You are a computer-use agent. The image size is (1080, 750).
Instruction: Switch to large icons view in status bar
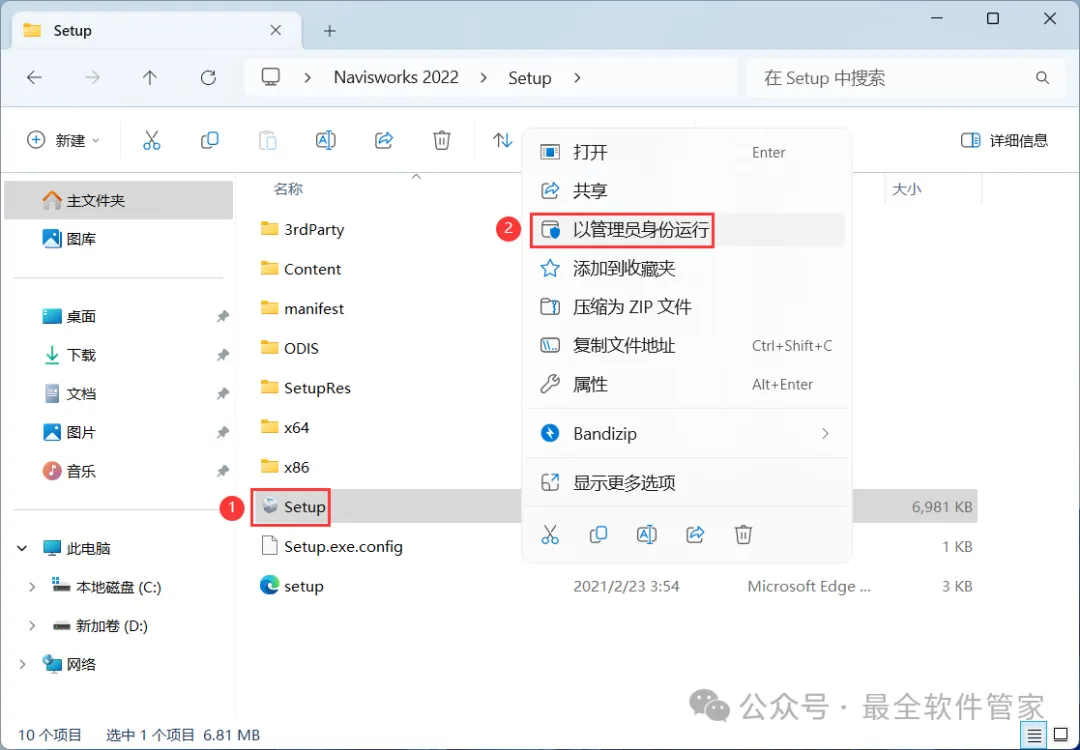coord(1061,736)
